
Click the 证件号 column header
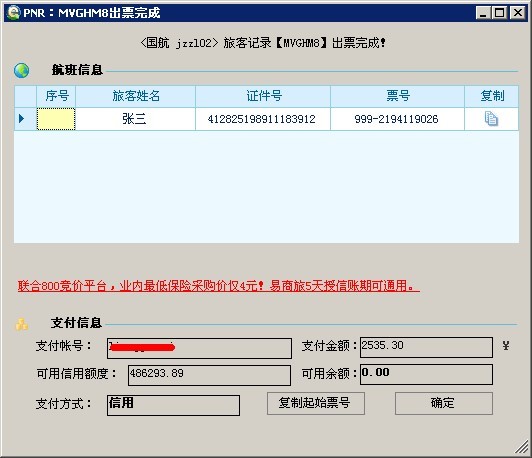pos(263,96)
